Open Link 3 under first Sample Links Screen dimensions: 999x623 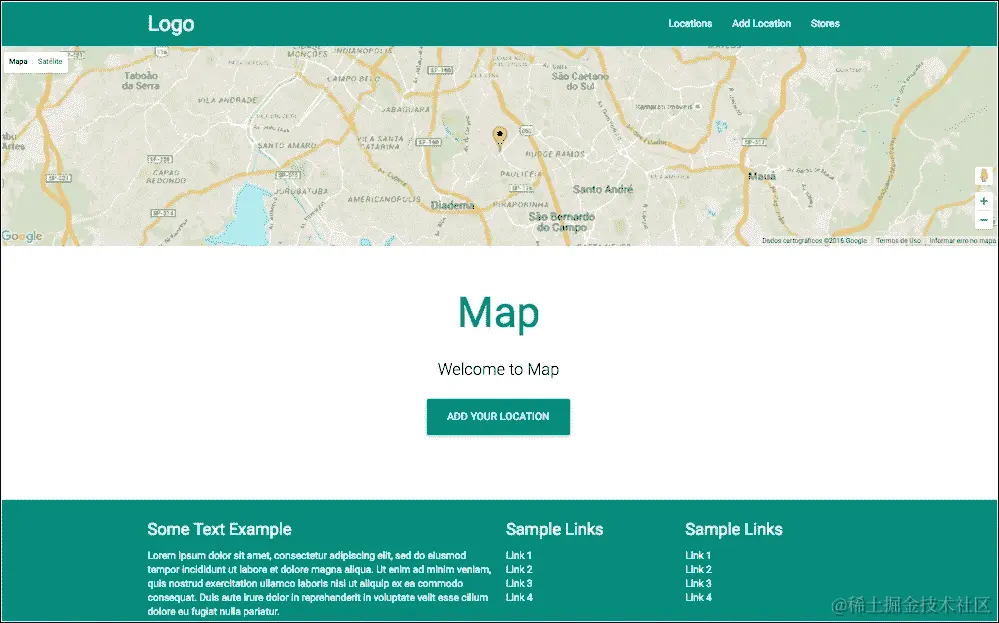click(x=517, y=583)
